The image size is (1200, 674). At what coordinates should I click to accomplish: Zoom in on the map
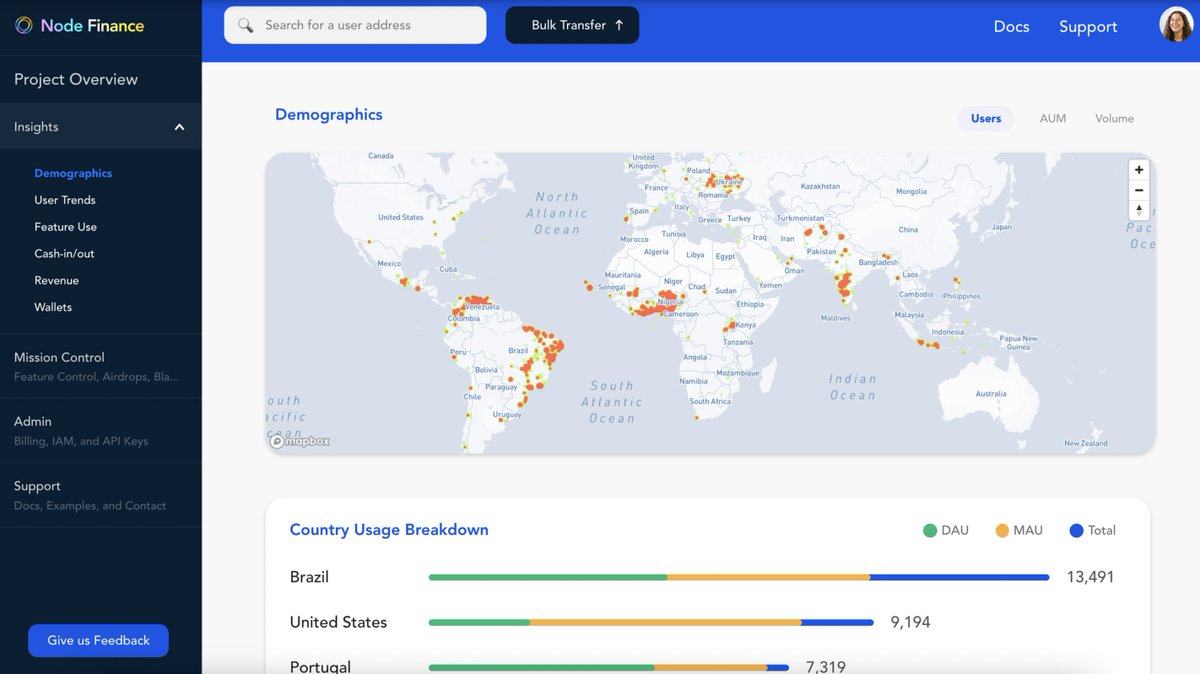[x=1139, y=170]
